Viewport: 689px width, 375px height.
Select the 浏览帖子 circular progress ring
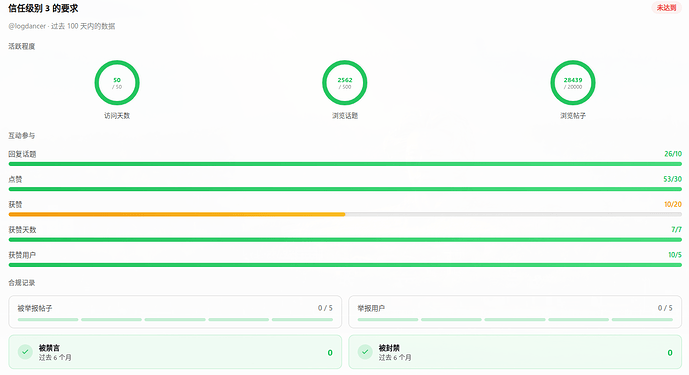573,83
